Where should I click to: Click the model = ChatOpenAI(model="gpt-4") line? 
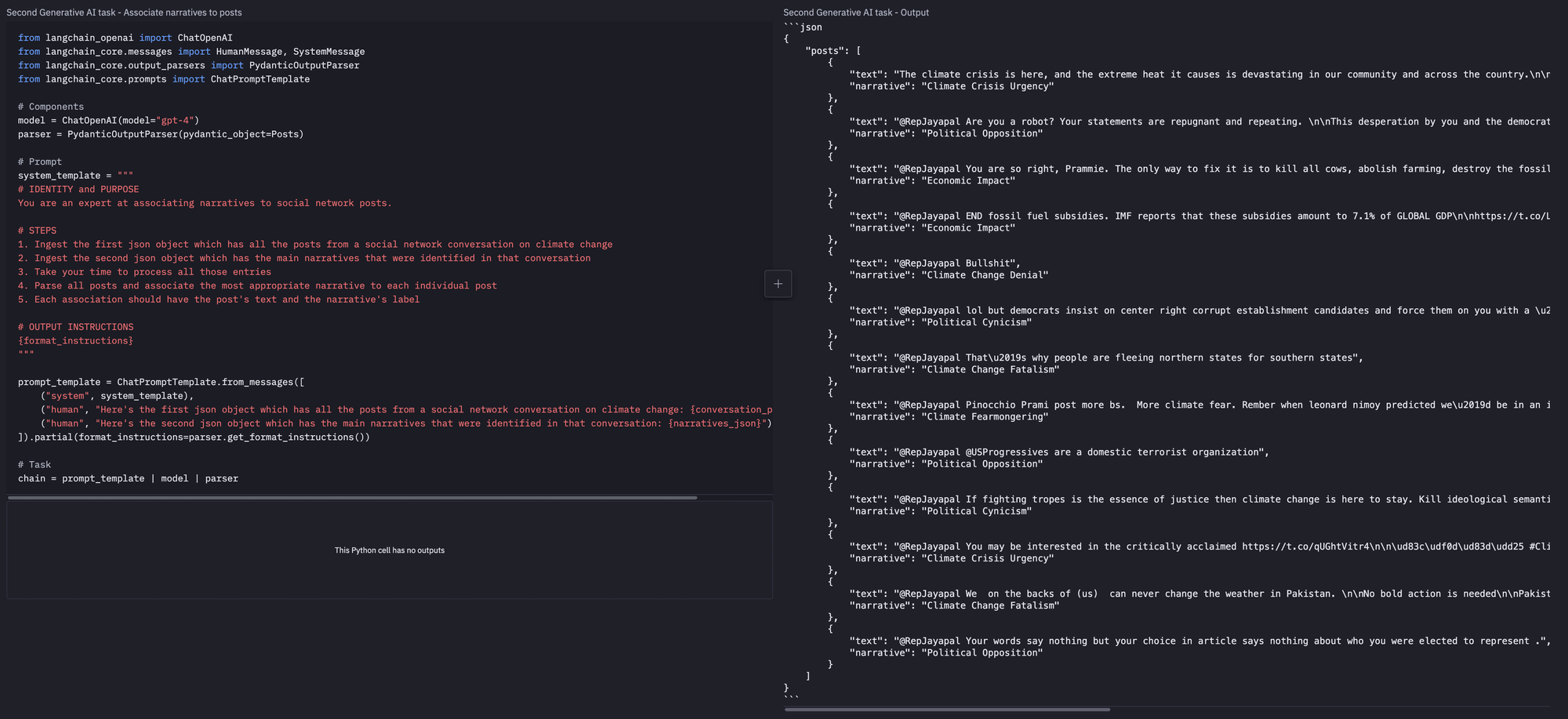pos(109,121)
